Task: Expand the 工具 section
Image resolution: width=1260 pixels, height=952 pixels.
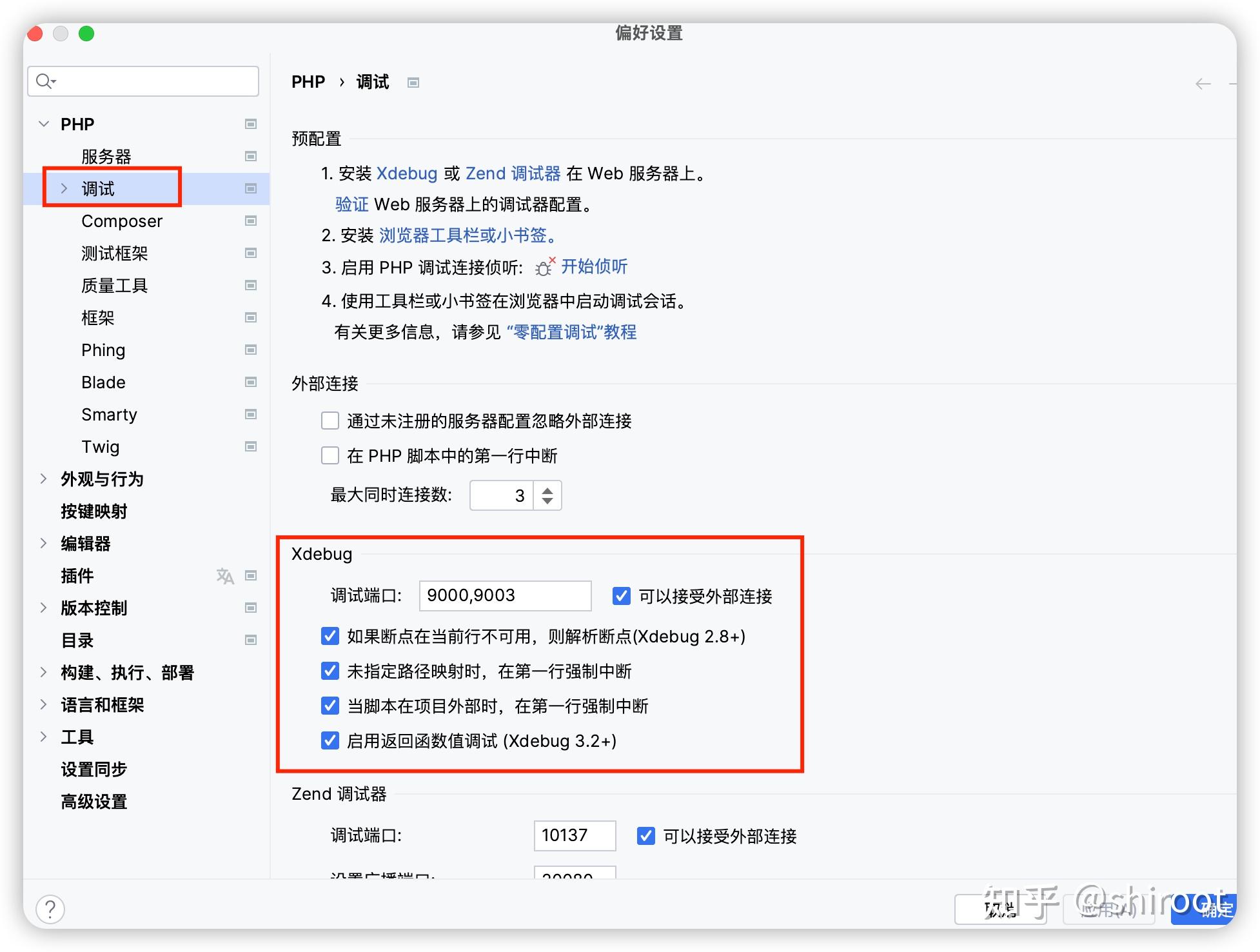Action: pos(43,737)
